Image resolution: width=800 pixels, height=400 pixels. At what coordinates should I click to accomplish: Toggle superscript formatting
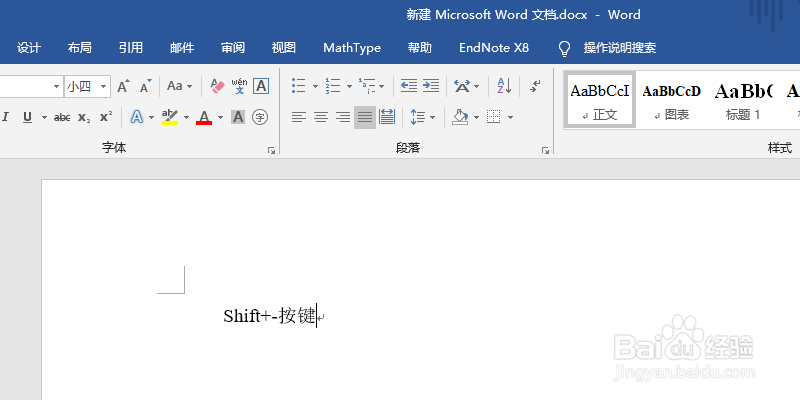tap(106, 117)
